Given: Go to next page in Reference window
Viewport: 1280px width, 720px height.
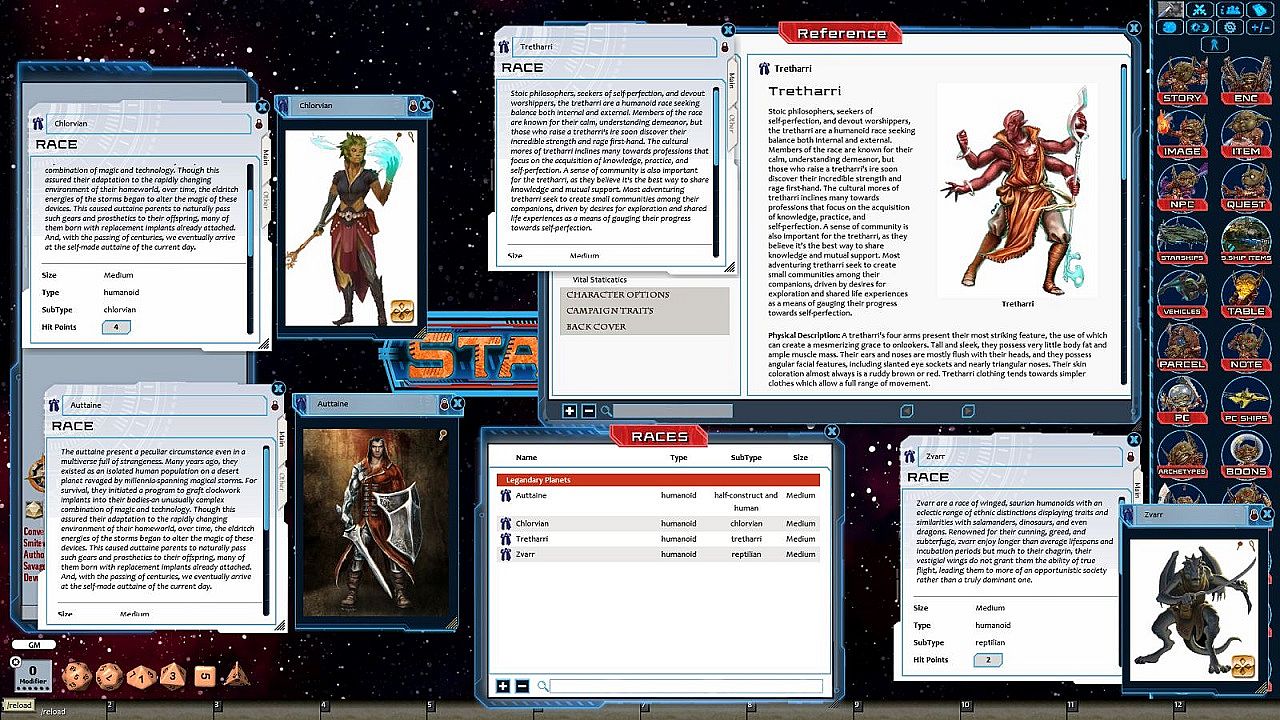Looking at the screenshot, I should point(968,411).
